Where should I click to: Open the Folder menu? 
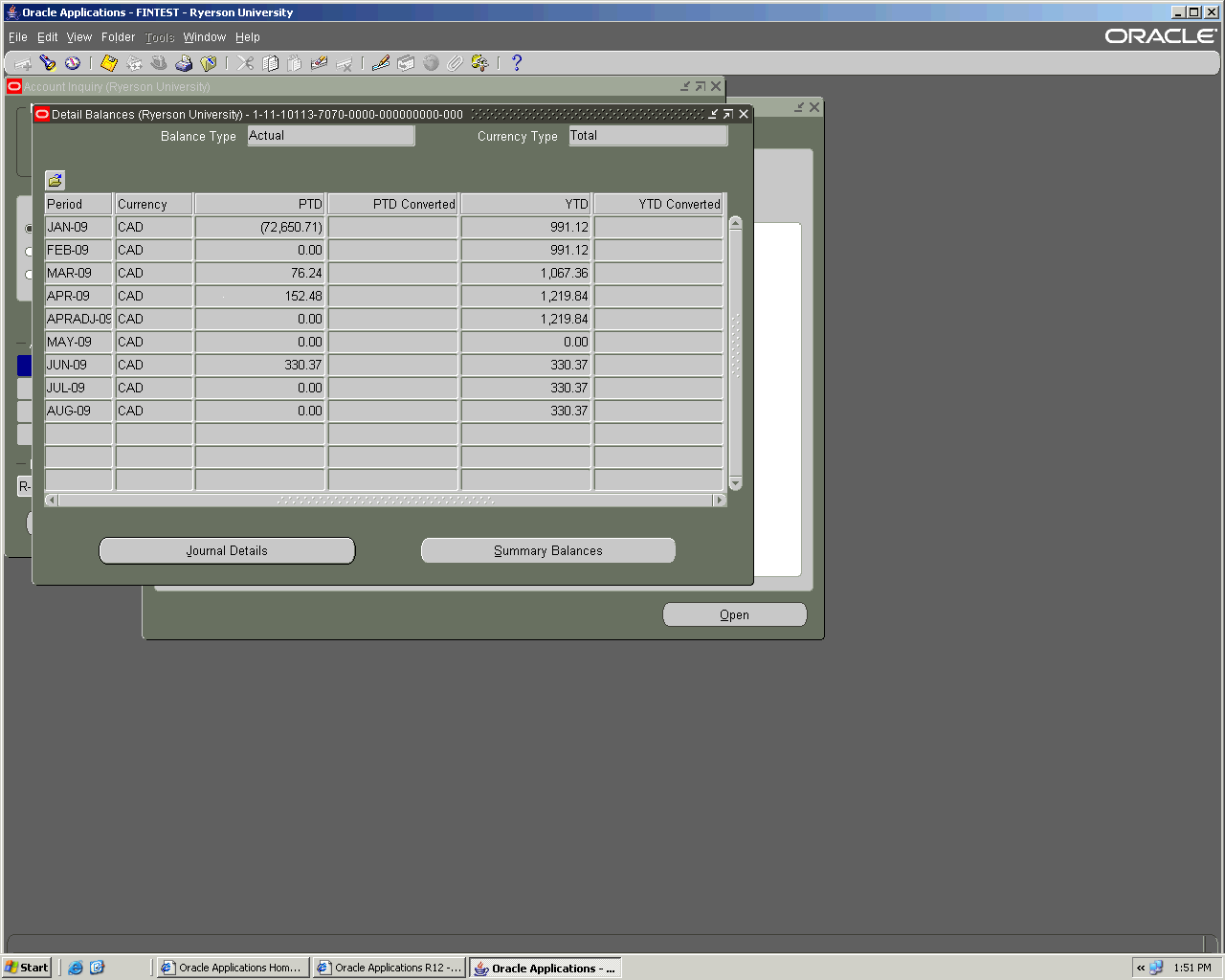coord(118,37)
